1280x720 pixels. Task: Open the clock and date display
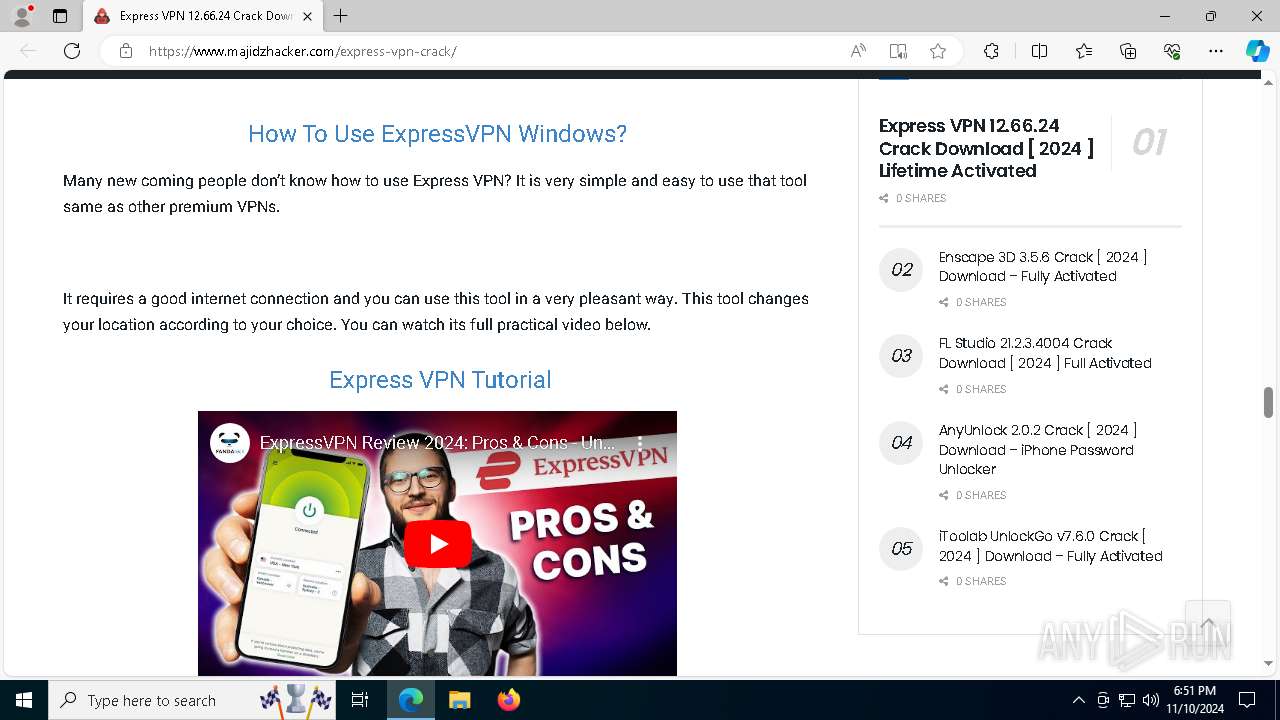(1195, 700)
